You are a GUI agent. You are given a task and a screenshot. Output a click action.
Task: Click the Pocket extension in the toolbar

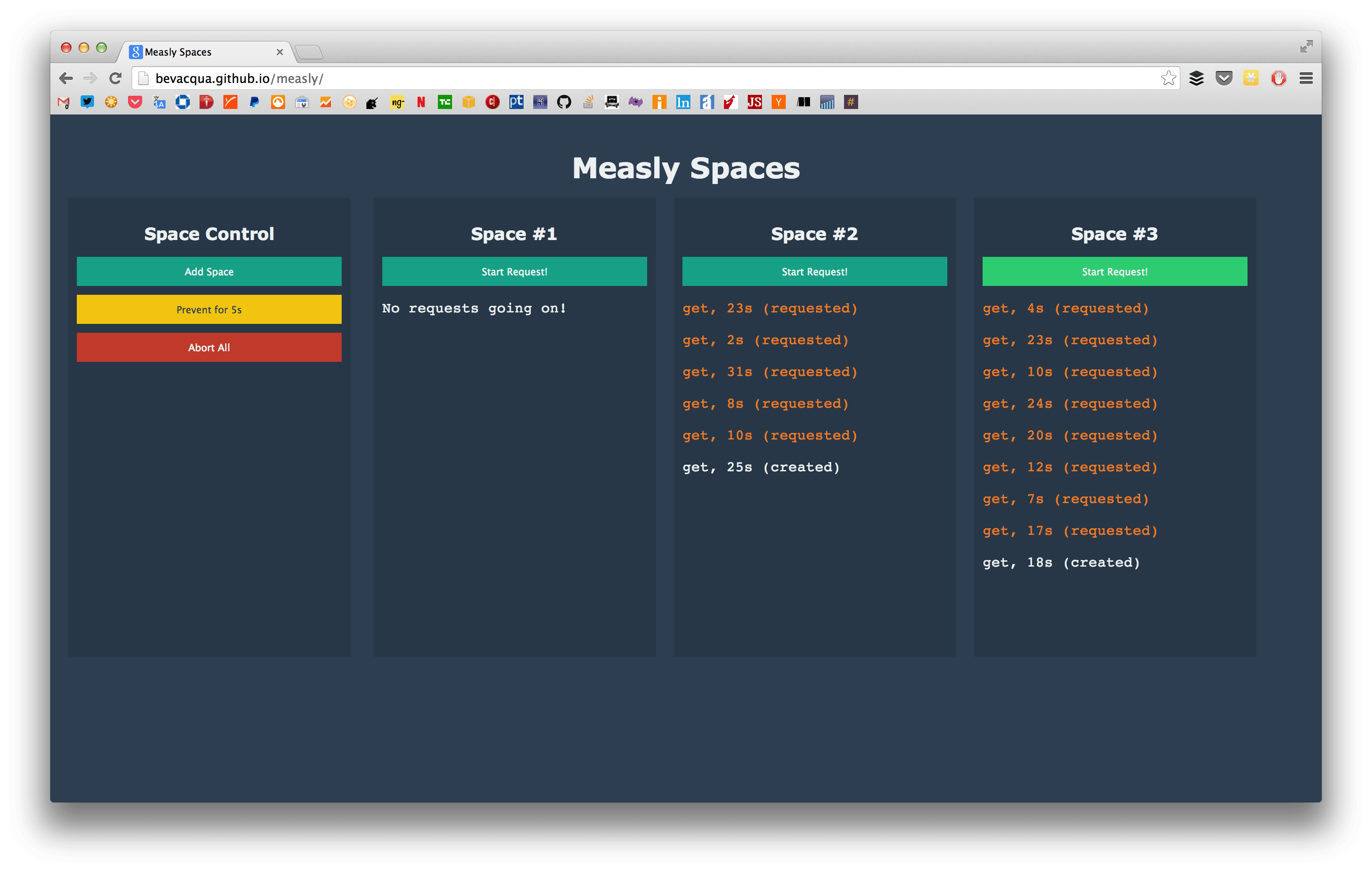click(1224, 79)
